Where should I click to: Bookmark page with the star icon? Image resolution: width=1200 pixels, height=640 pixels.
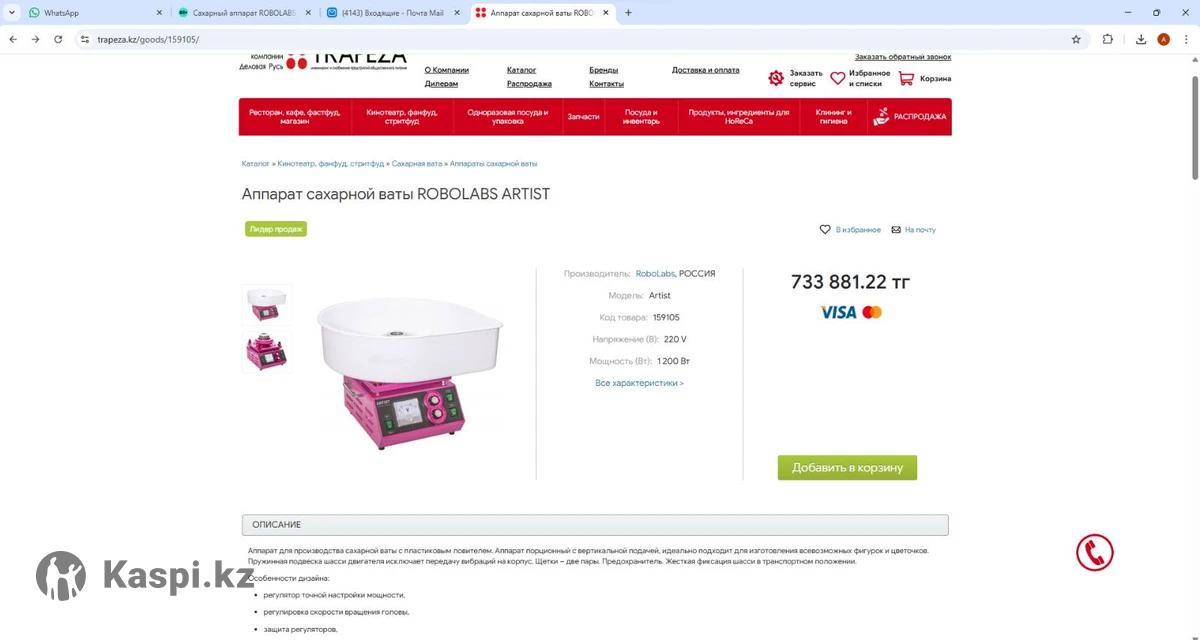[x=1076, y=39]
